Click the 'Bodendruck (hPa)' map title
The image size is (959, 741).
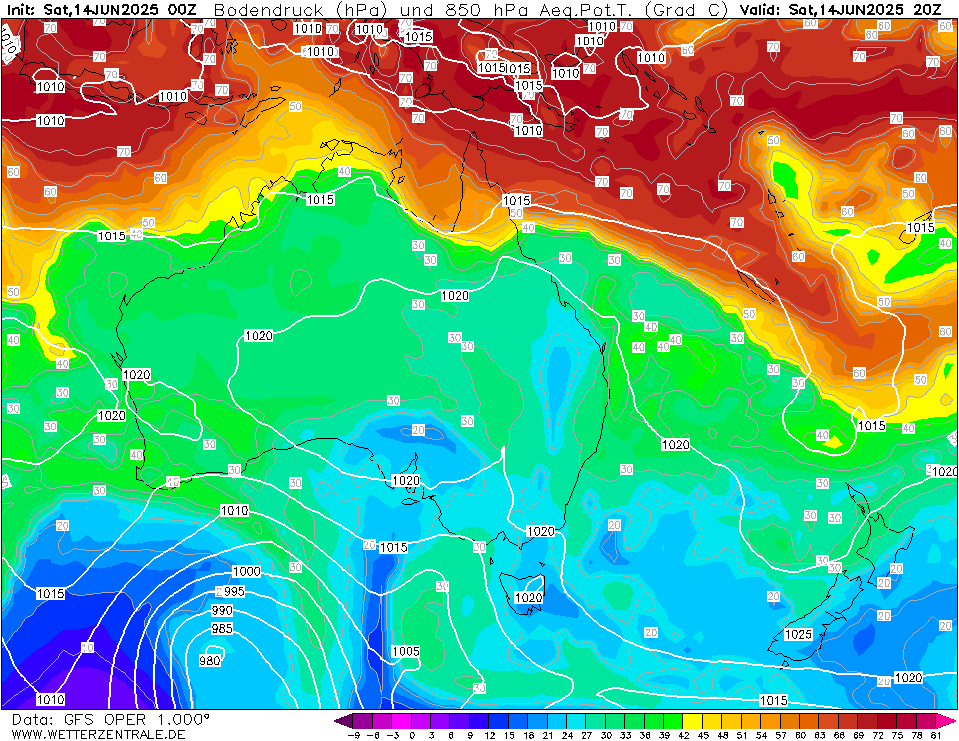(x=300, y=10)
